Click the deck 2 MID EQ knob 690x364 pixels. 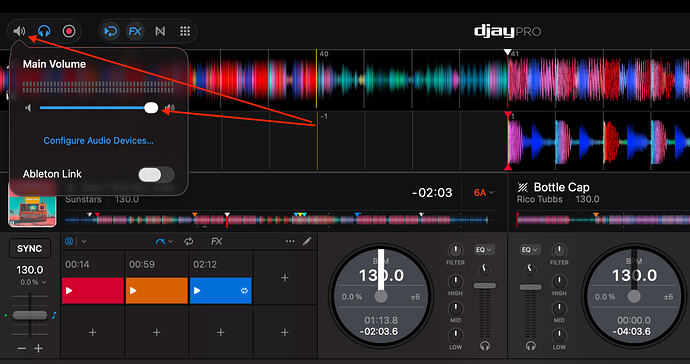(x=559, y=308)
